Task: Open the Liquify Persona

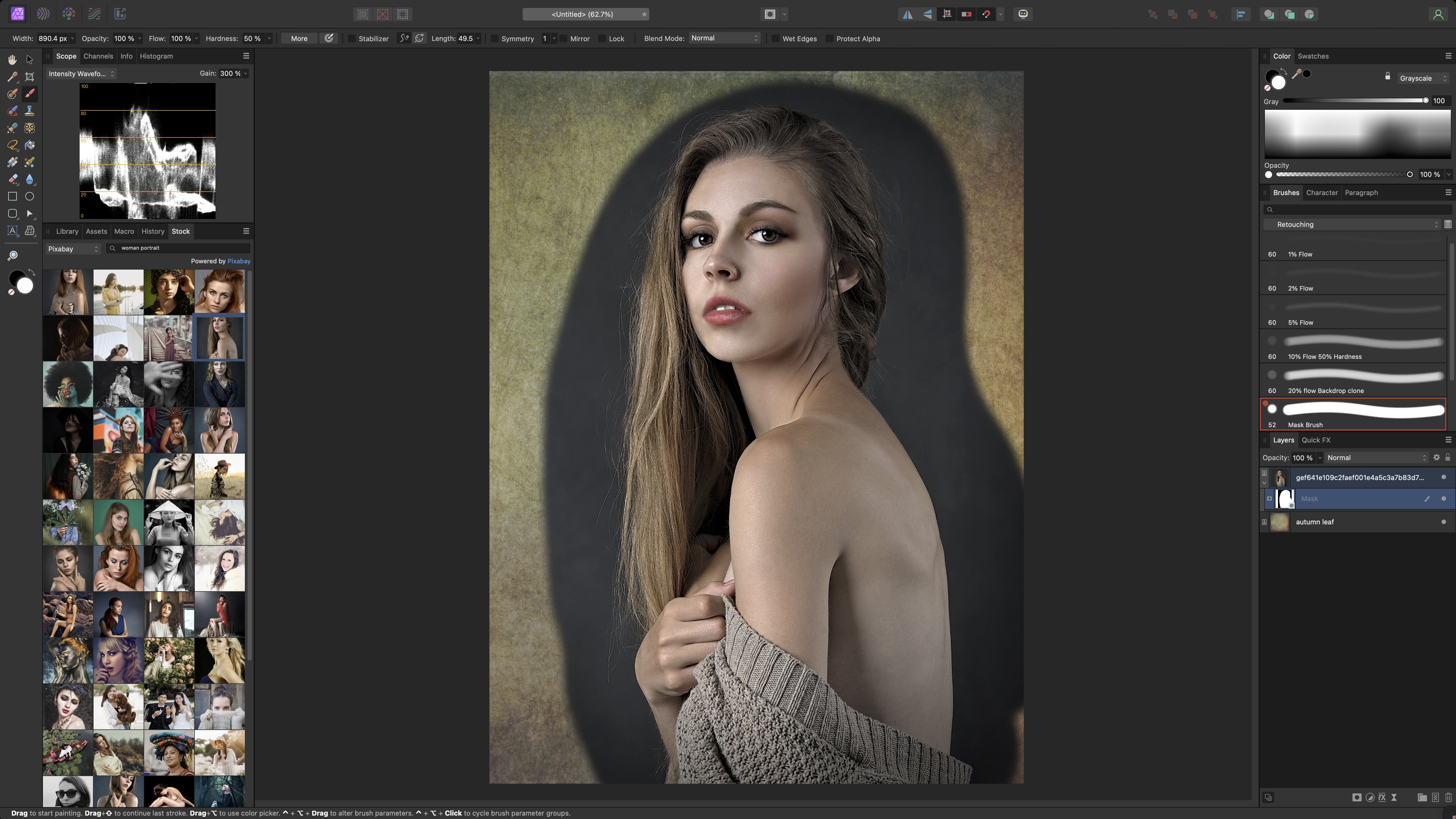Action: [43, 14]
